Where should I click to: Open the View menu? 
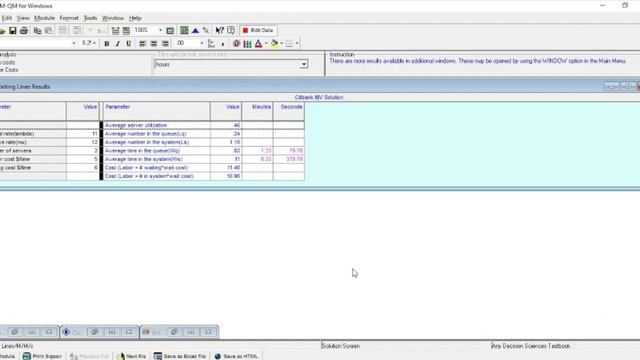pos(23,18)
